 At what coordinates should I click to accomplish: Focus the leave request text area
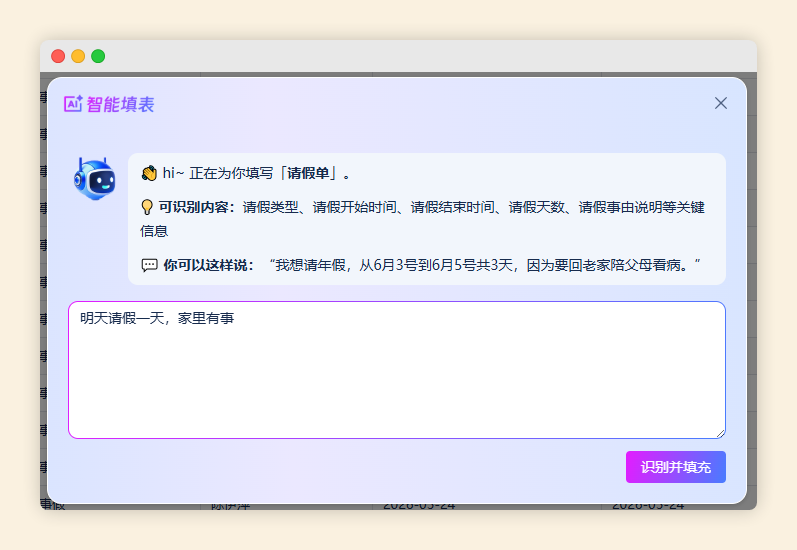coord(397,370)
